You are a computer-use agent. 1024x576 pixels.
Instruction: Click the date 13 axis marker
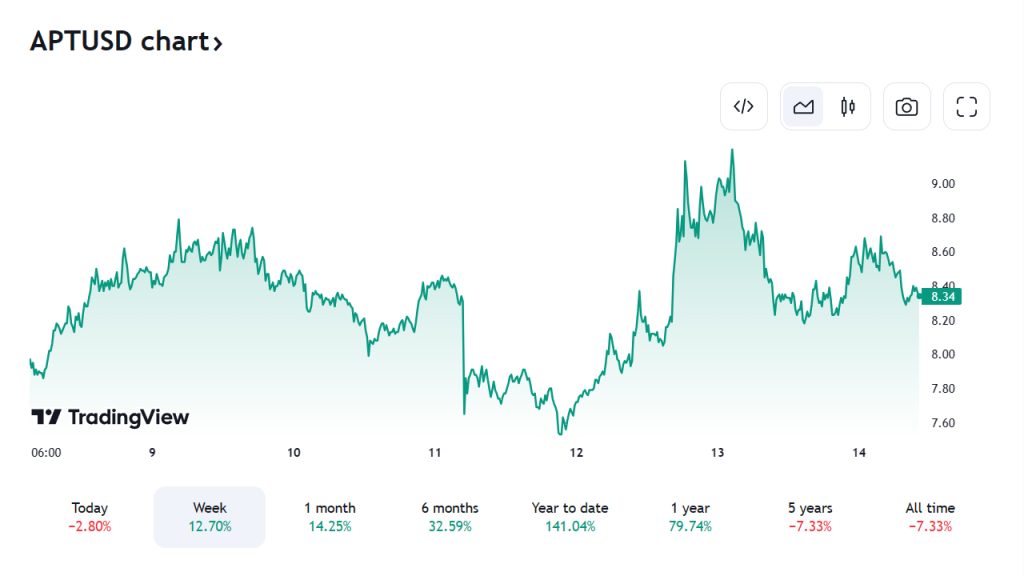tap(718, 453)
